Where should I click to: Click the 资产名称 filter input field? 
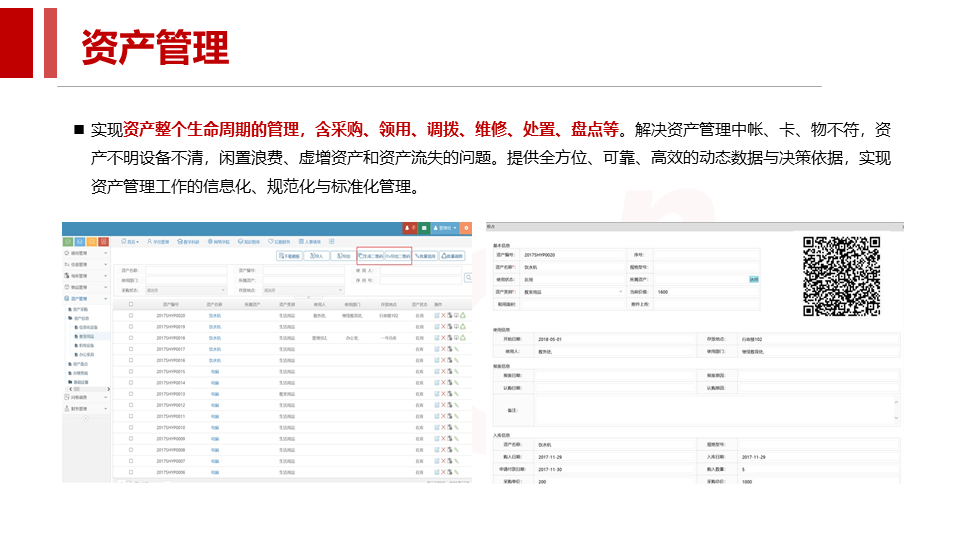click(186, 270)
